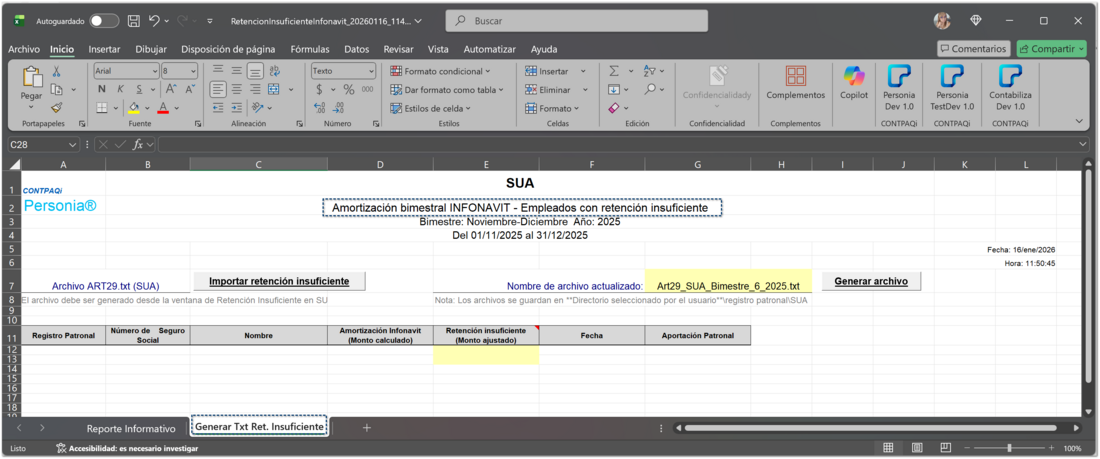The image size is (1100, 459).
Task: Click the AutoSum sigma icon
Action: [613, 71]
